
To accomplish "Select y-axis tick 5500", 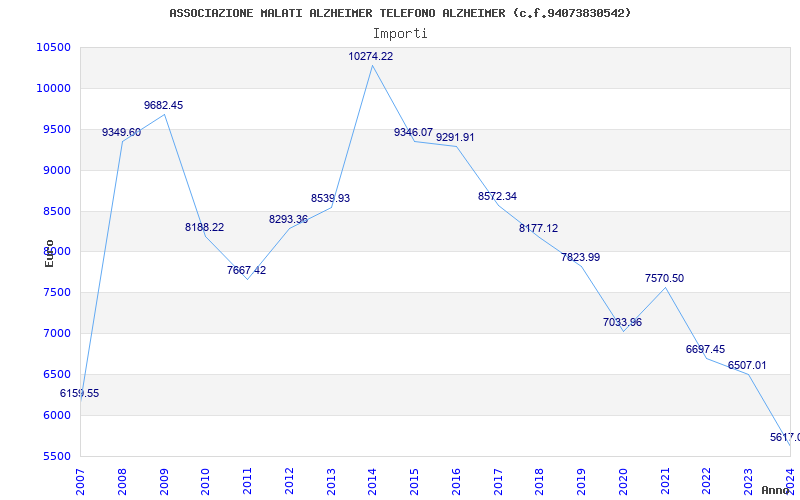I will click(x=56, y=456).
